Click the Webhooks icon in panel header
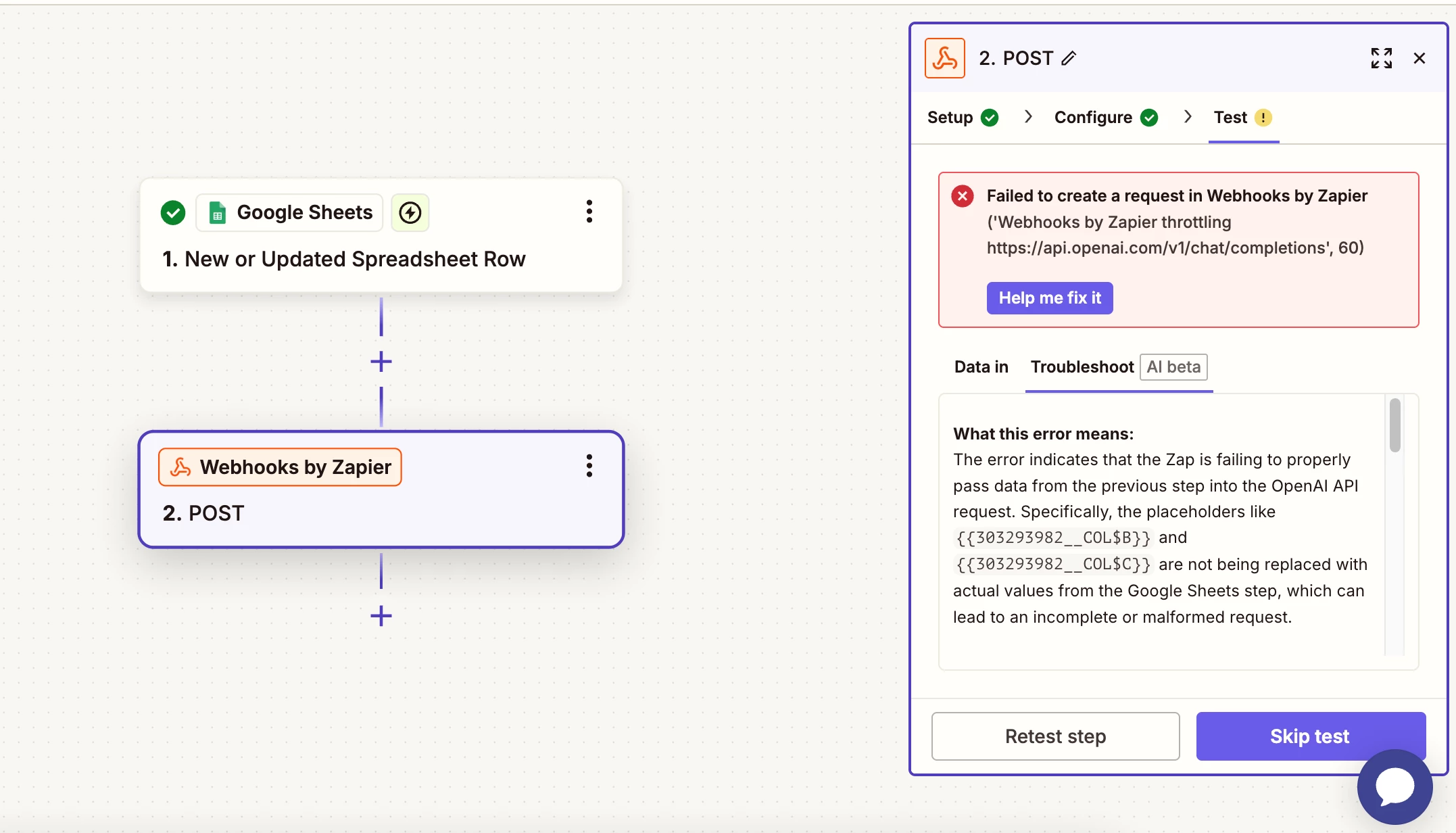 (x=945, y=58)
